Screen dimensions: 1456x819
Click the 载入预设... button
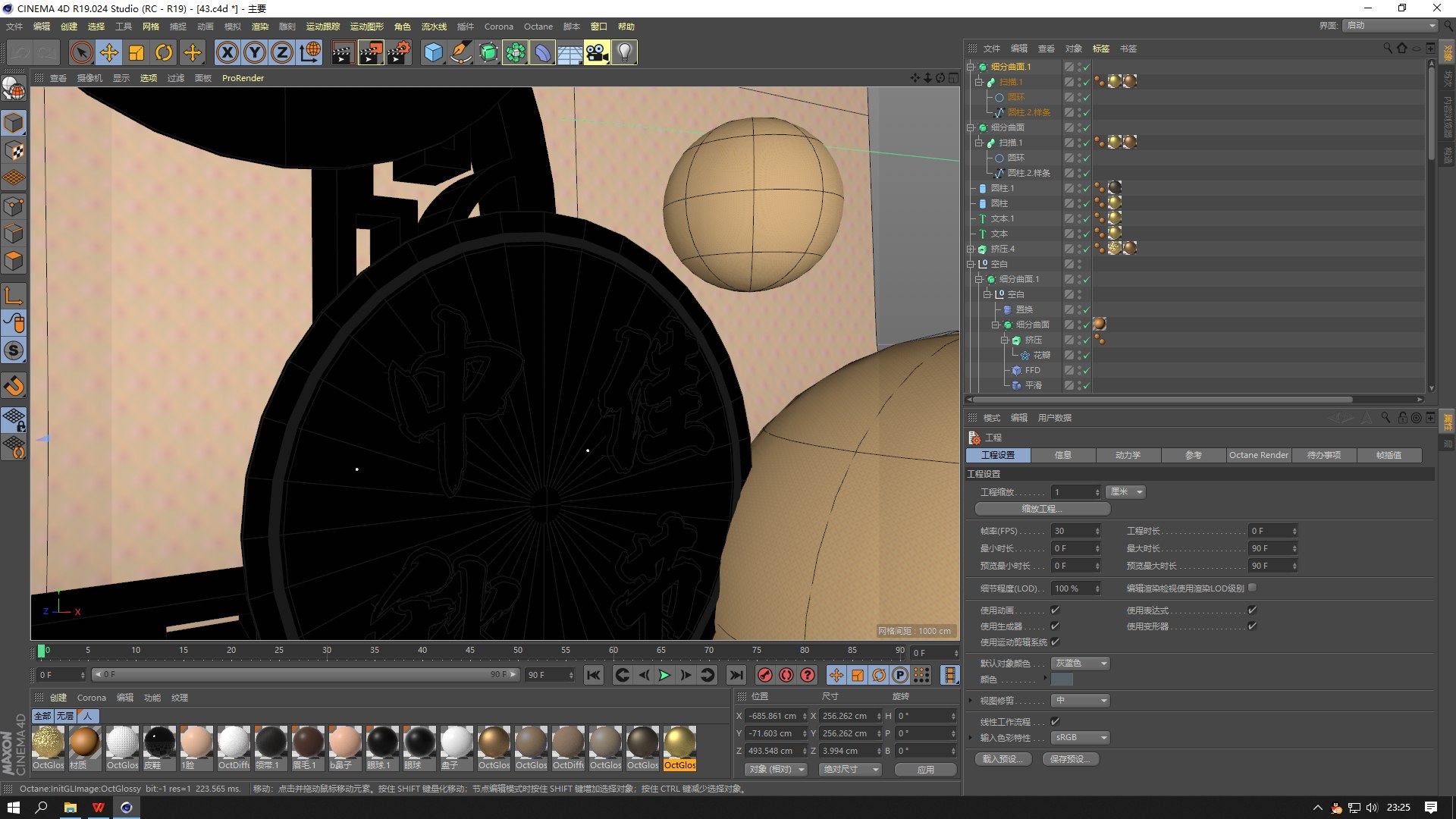(1003, 759)
